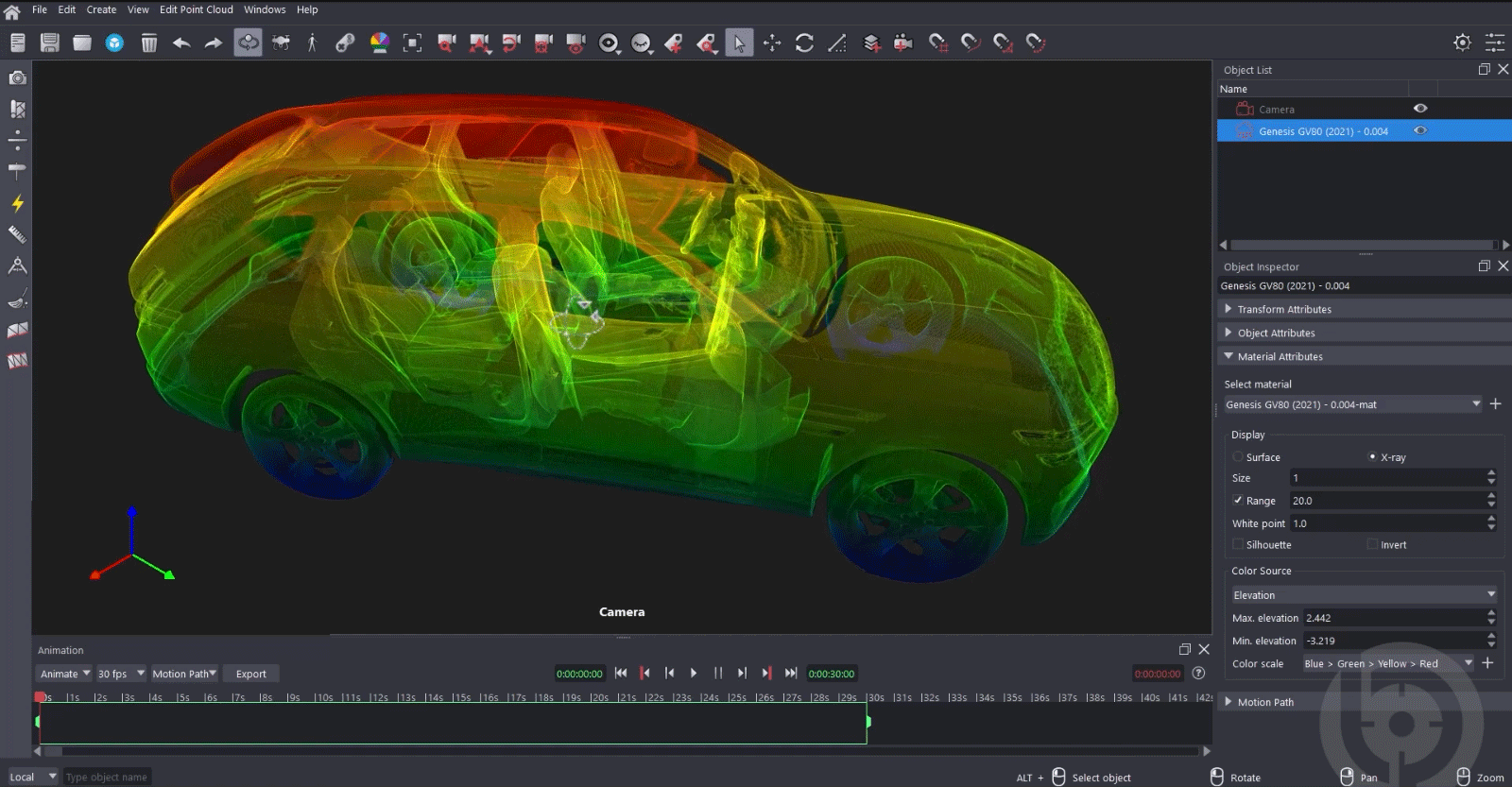Open the color wheel tool in toolbar

point(379,43)
